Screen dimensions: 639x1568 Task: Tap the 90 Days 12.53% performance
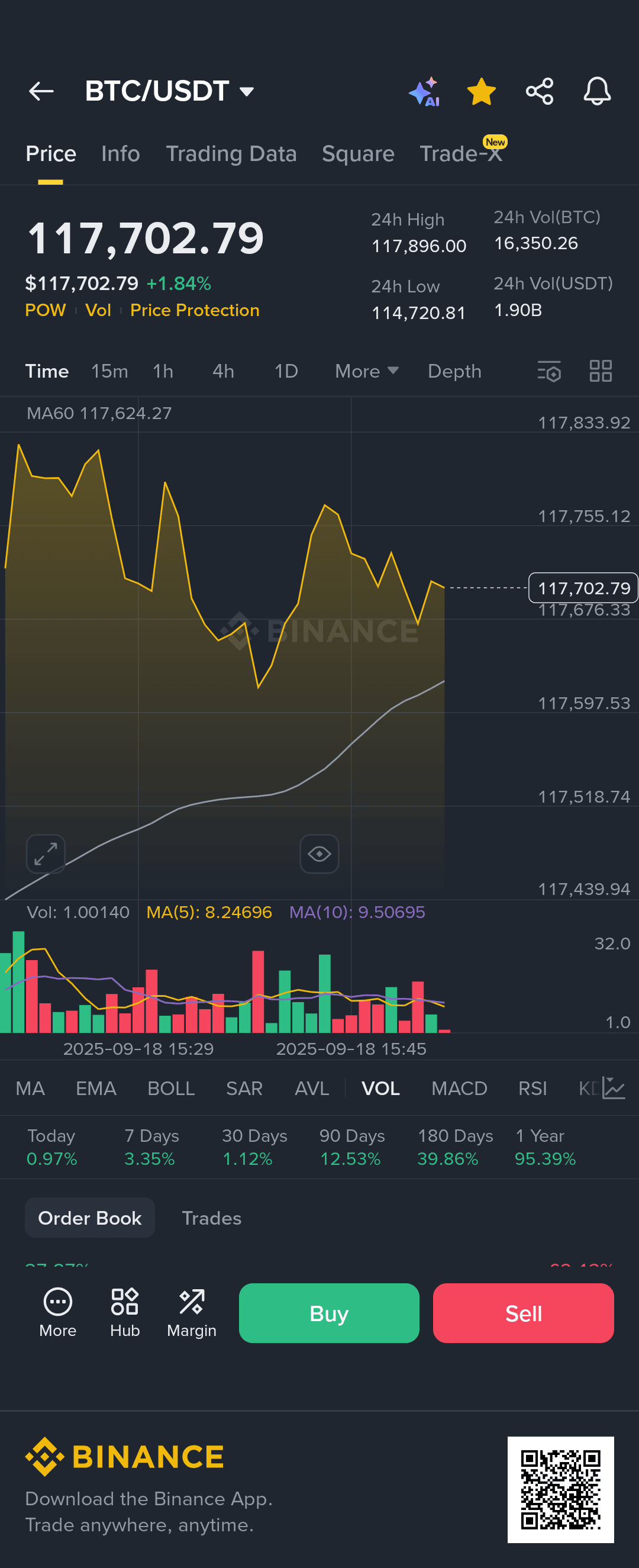point(352,1147)
